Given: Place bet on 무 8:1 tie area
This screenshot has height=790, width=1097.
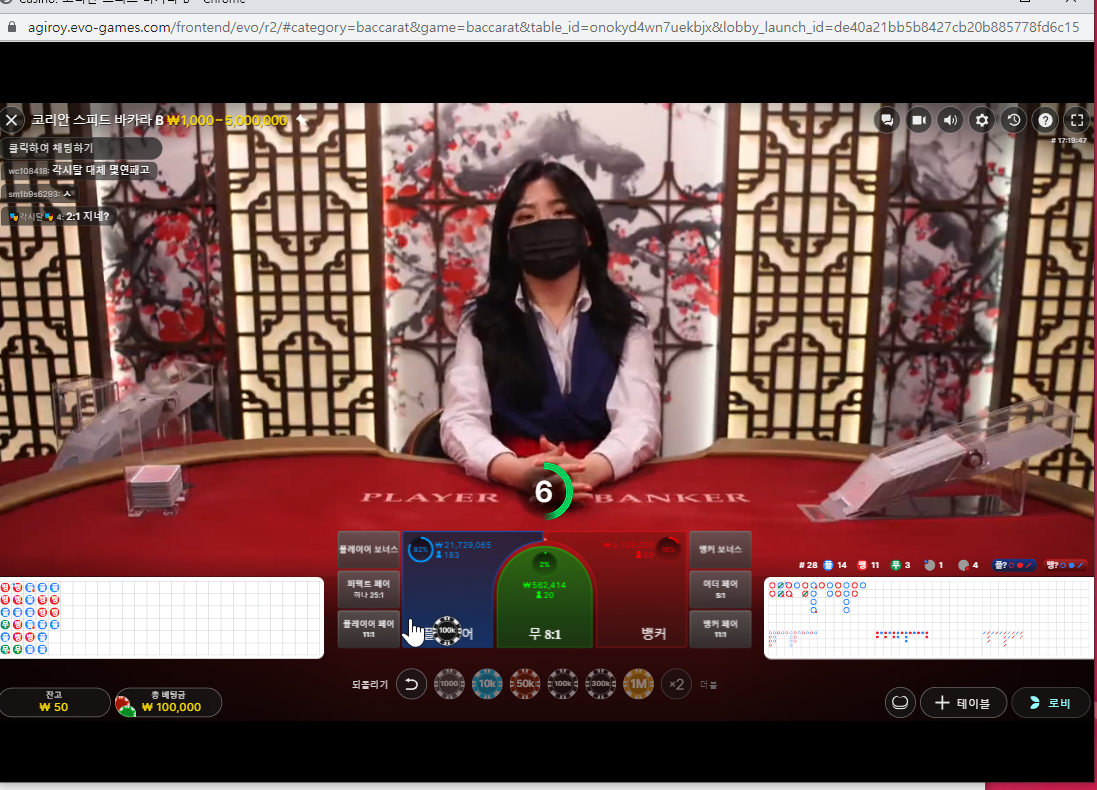Looking at the screenshot, I should click(544, 599).
